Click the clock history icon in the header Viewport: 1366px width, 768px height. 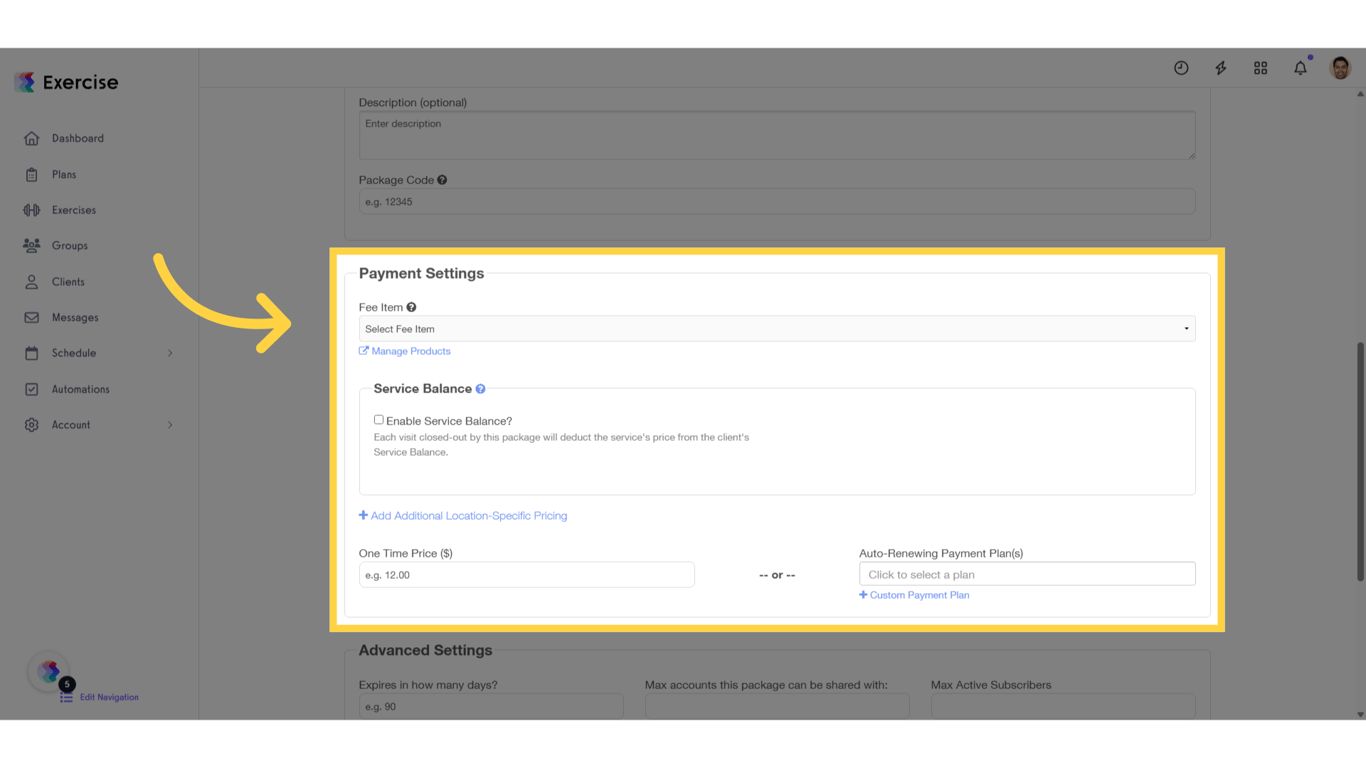coord(1181,67)
